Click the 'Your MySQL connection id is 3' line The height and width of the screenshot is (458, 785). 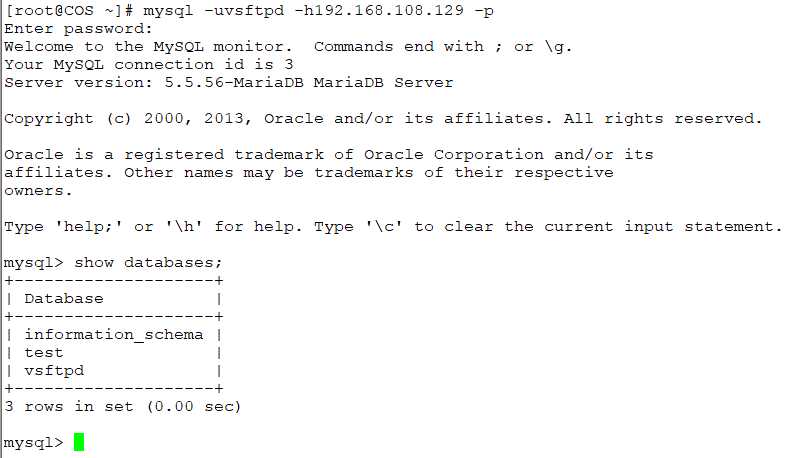click(x=149, y=65)
